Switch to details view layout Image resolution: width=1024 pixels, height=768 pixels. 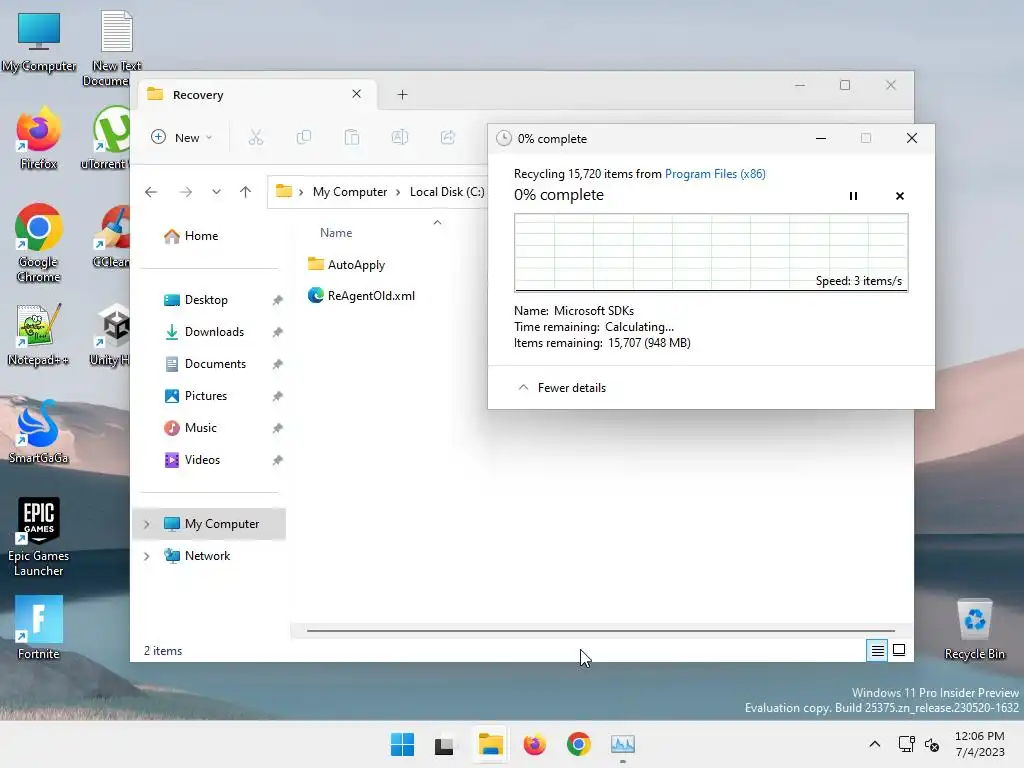[877, 650]
